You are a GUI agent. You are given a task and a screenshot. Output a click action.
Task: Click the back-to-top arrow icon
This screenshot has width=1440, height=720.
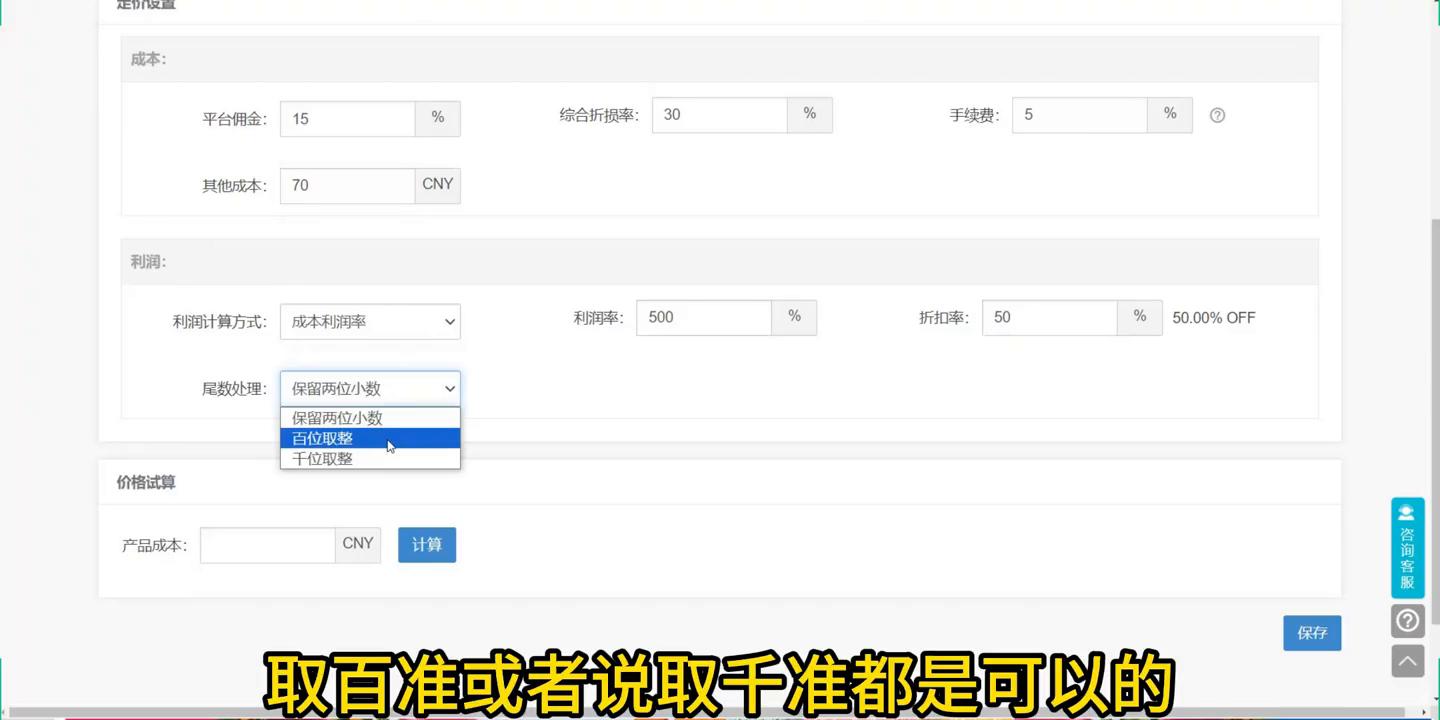(1407, 660)
